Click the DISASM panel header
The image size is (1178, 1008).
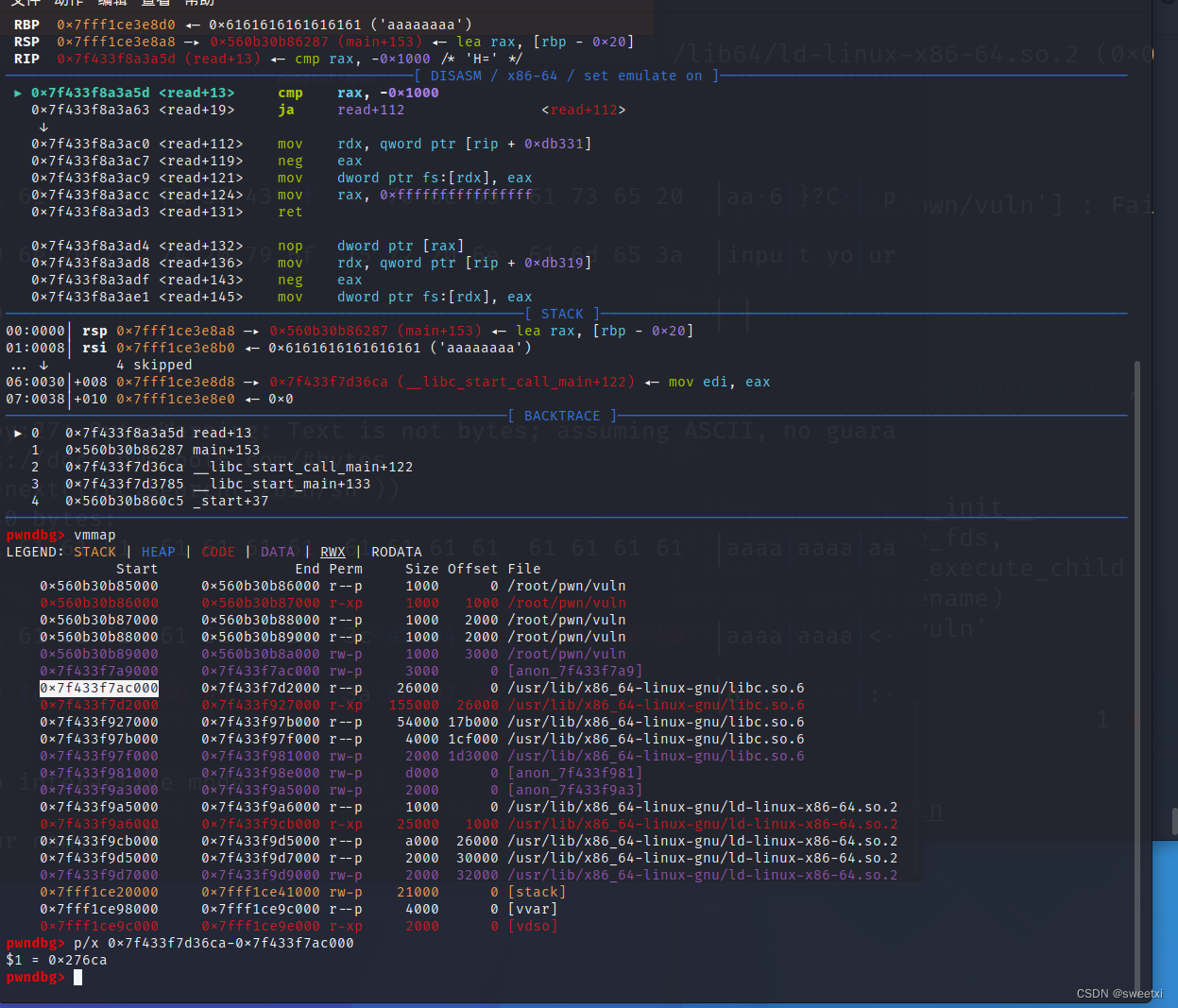456,76
